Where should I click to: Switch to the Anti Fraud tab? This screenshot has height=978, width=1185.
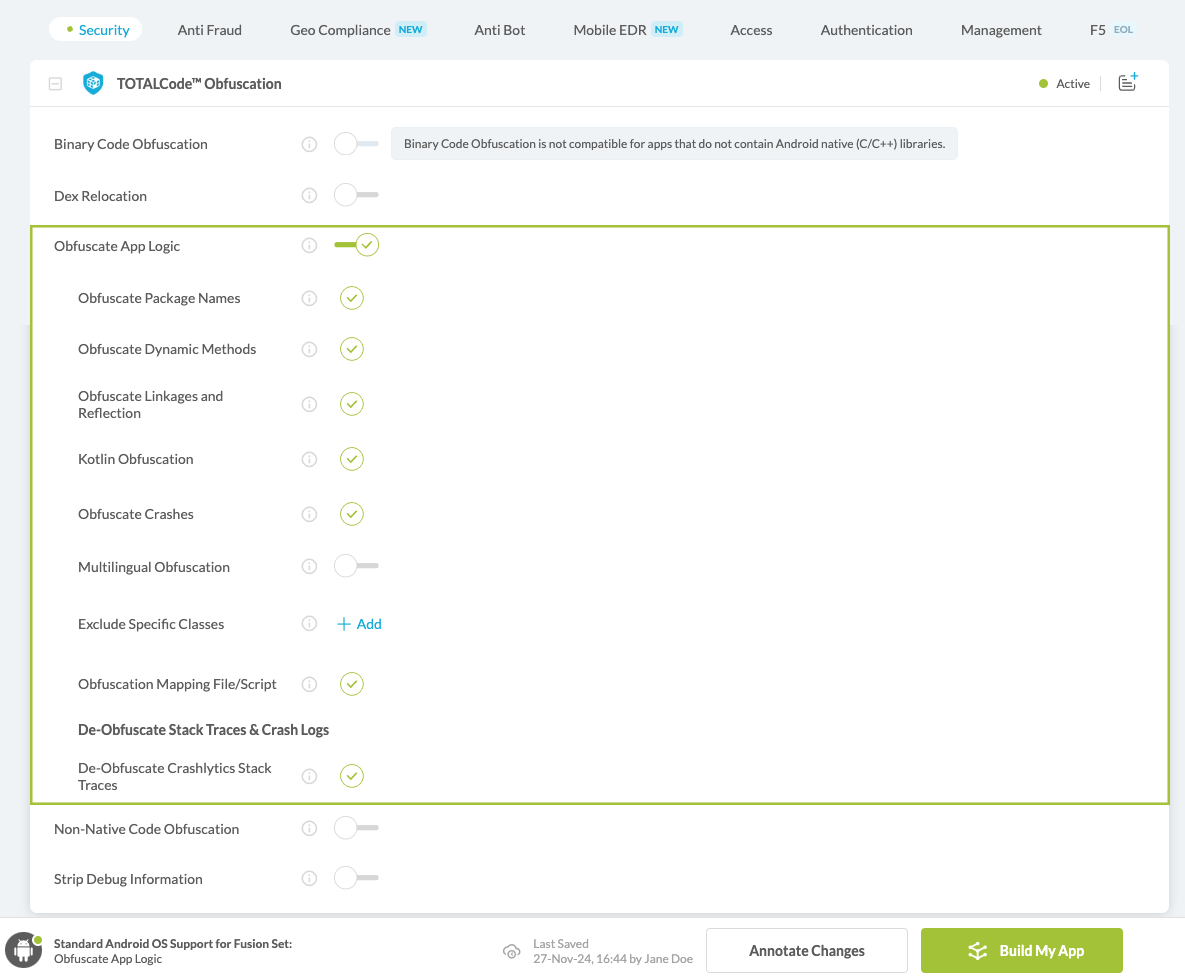[210, 30]
